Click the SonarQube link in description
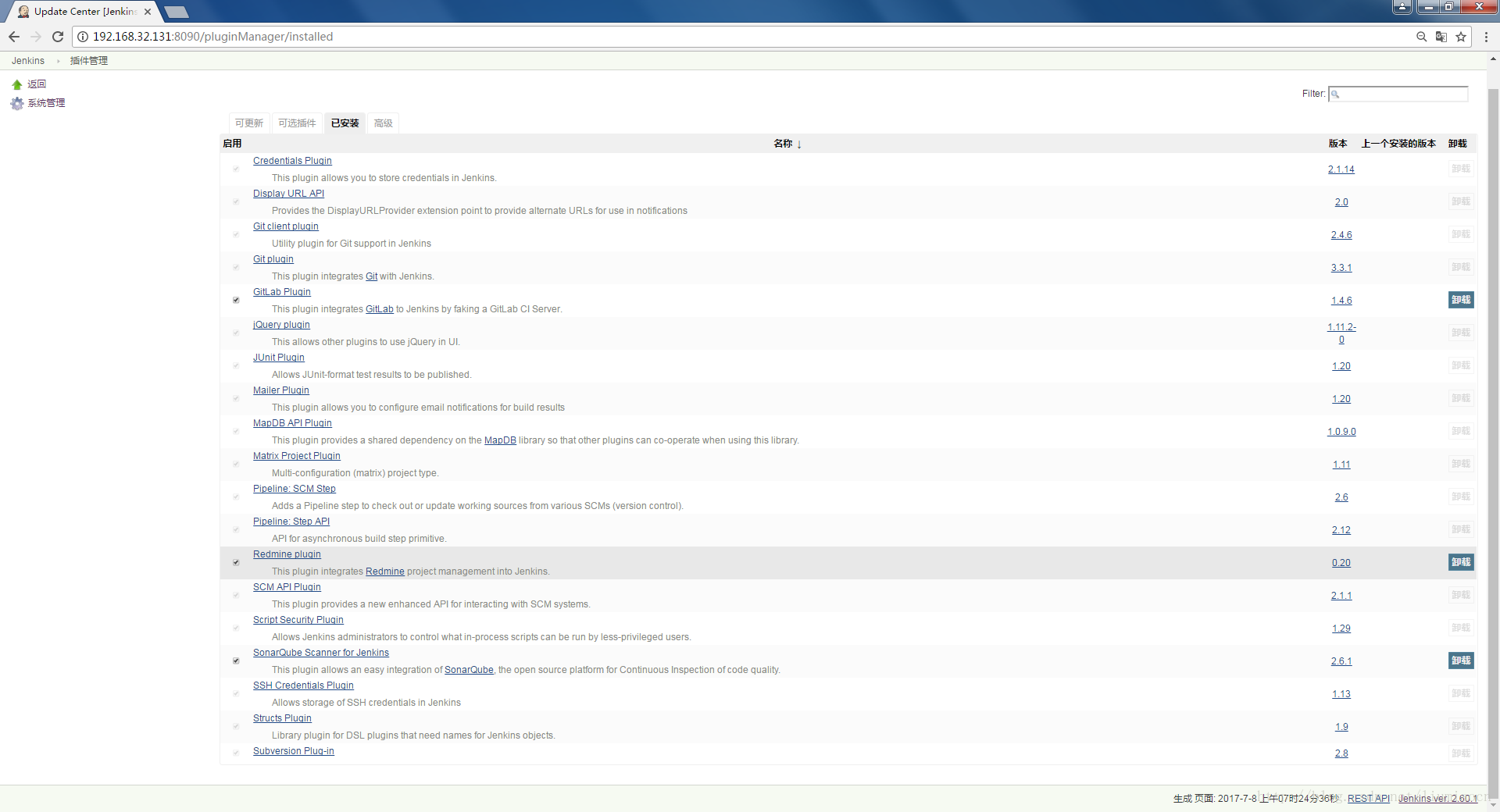This screenshot has width=1500, height=812. (469, 670)
